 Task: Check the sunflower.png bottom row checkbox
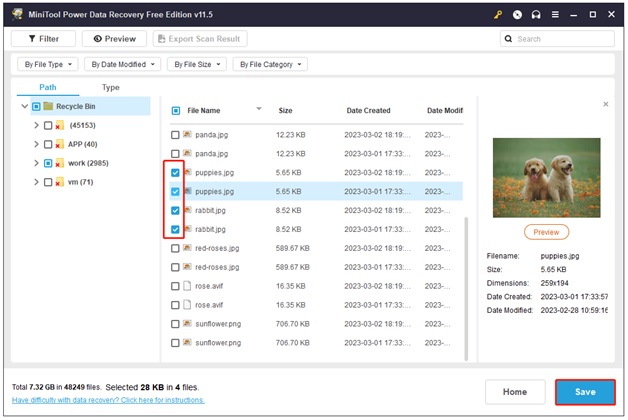click(176, 343)
